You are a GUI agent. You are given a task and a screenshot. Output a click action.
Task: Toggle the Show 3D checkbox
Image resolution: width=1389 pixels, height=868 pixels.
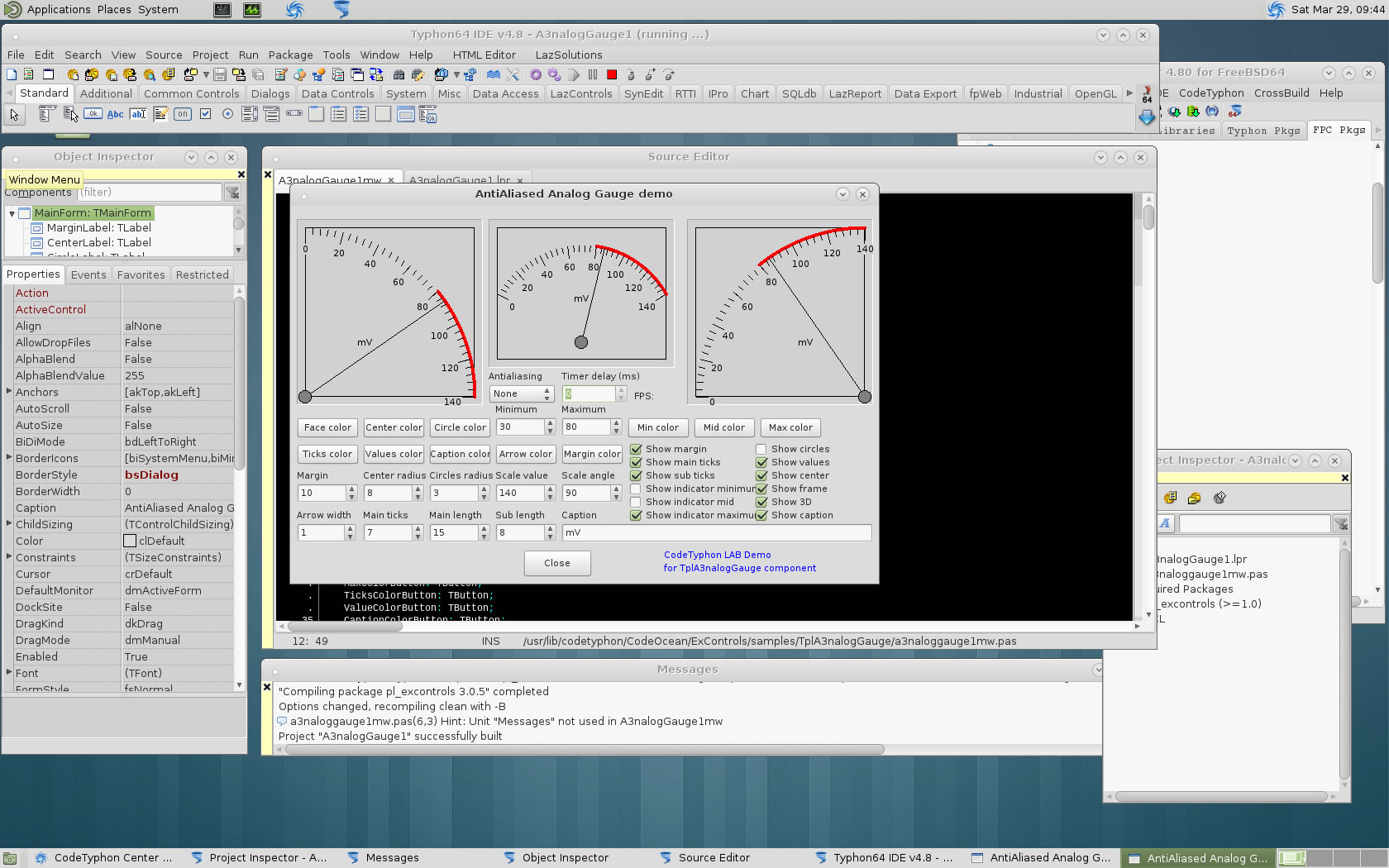(x=761, y=502)
